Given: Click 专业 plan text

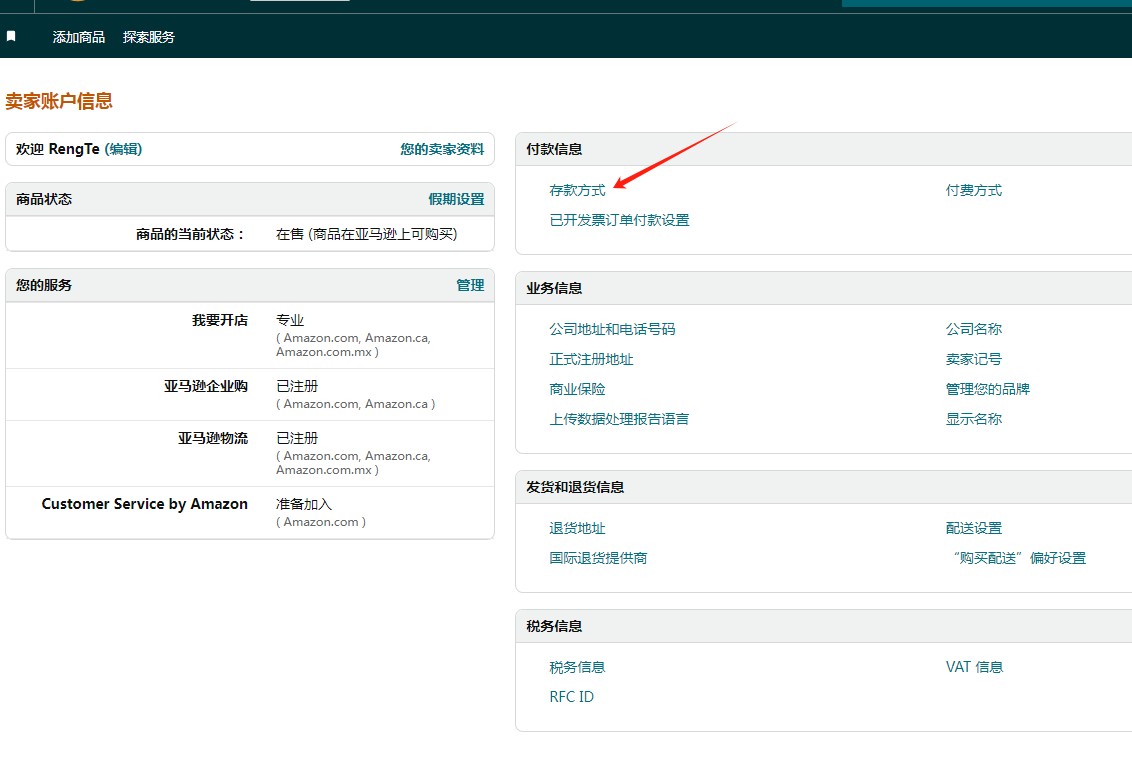Looking at the screenshot, I should pos(289,320).
